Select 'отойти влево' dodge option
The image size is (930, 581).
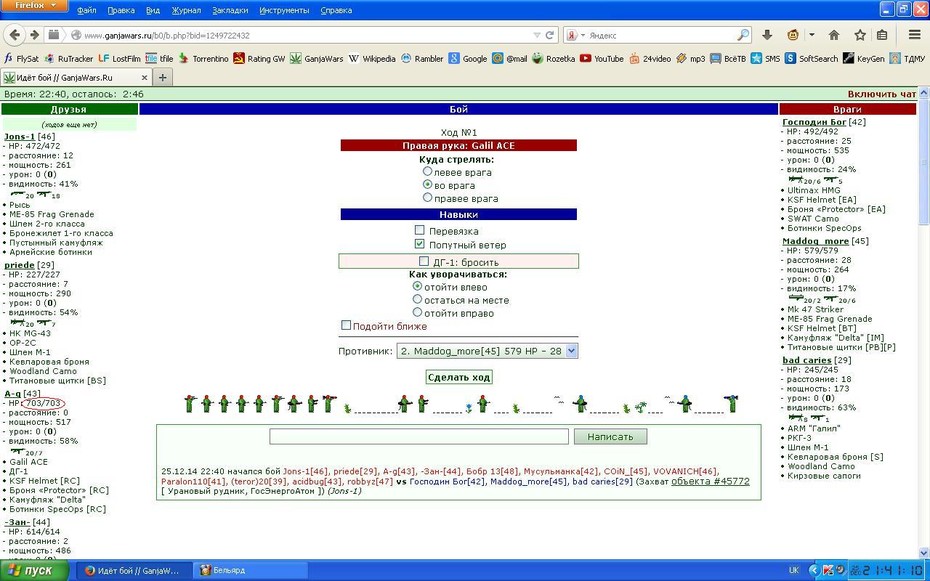(417, 286)
